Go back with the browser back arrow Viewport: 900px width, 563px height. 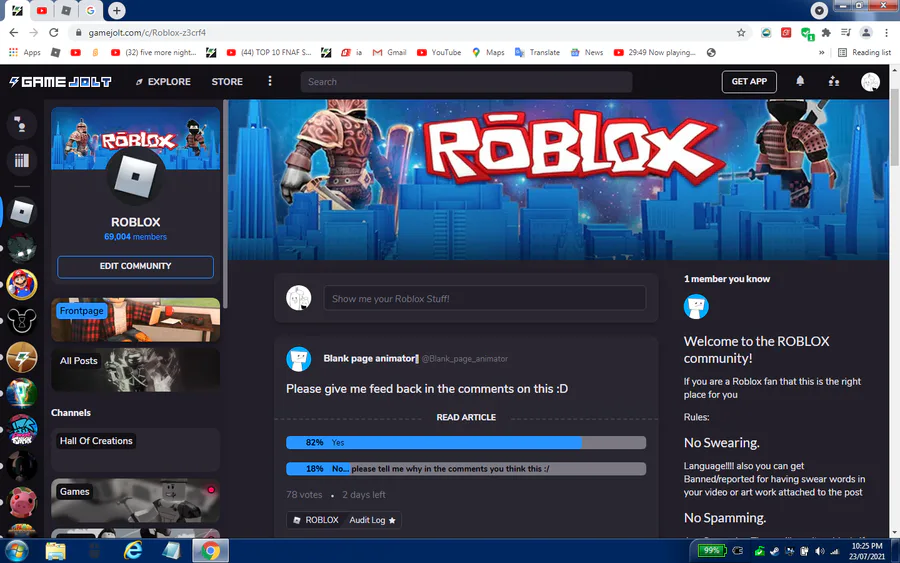(x=14, y=33)
